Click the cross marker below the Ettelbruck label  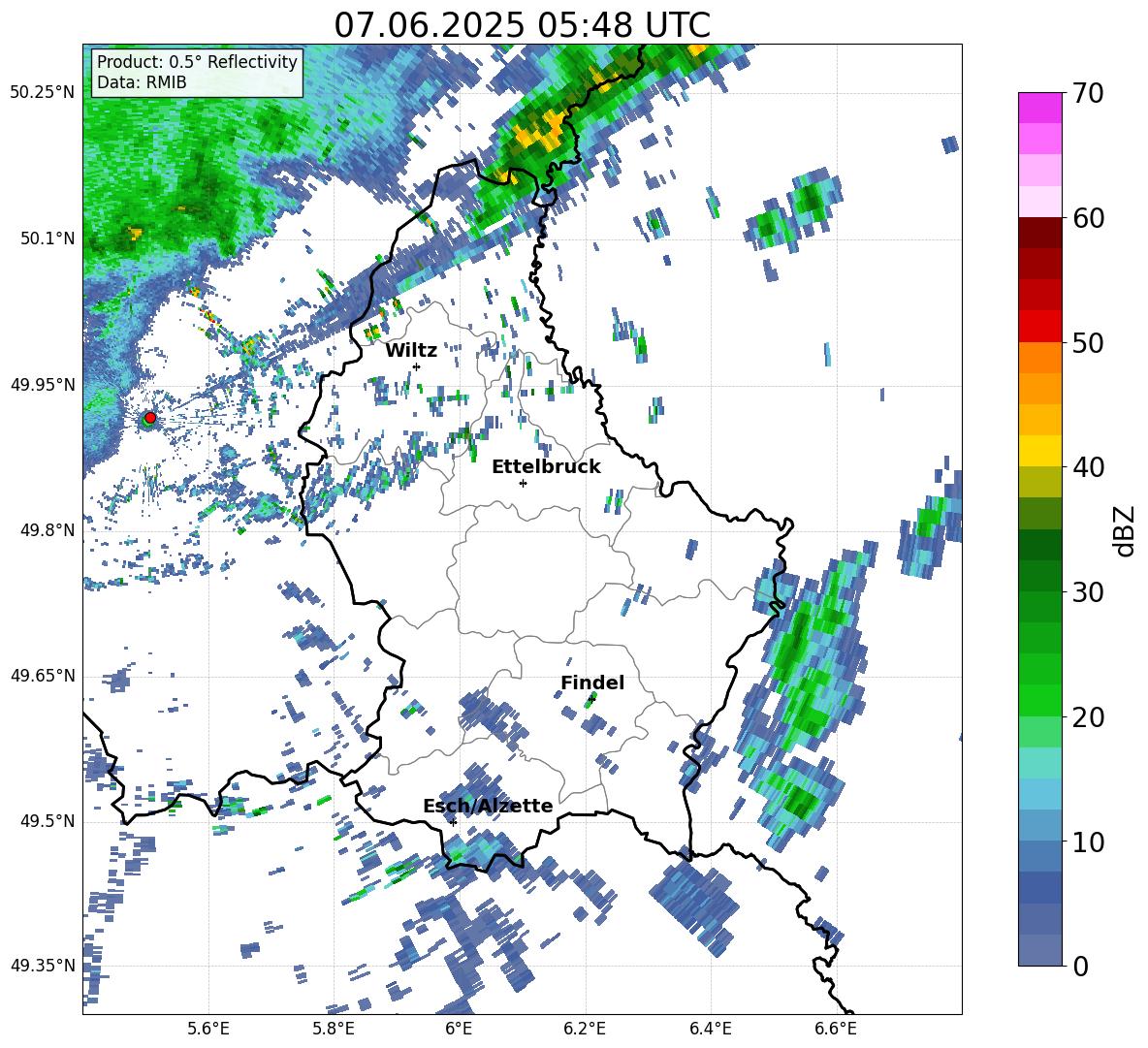[x=523, y=483]
